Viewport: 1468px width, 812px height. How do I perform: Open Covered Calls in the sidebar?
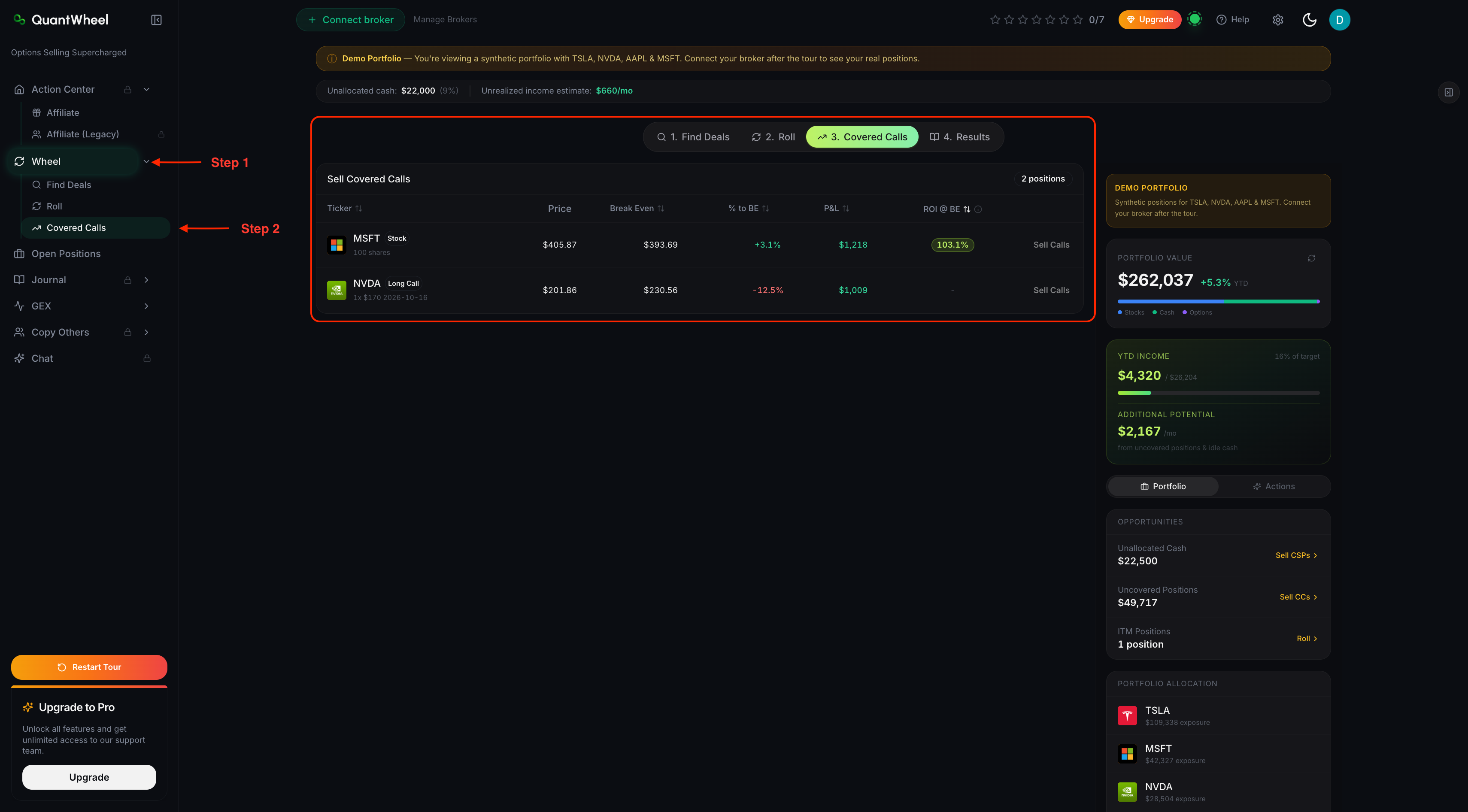coord(96,228)
